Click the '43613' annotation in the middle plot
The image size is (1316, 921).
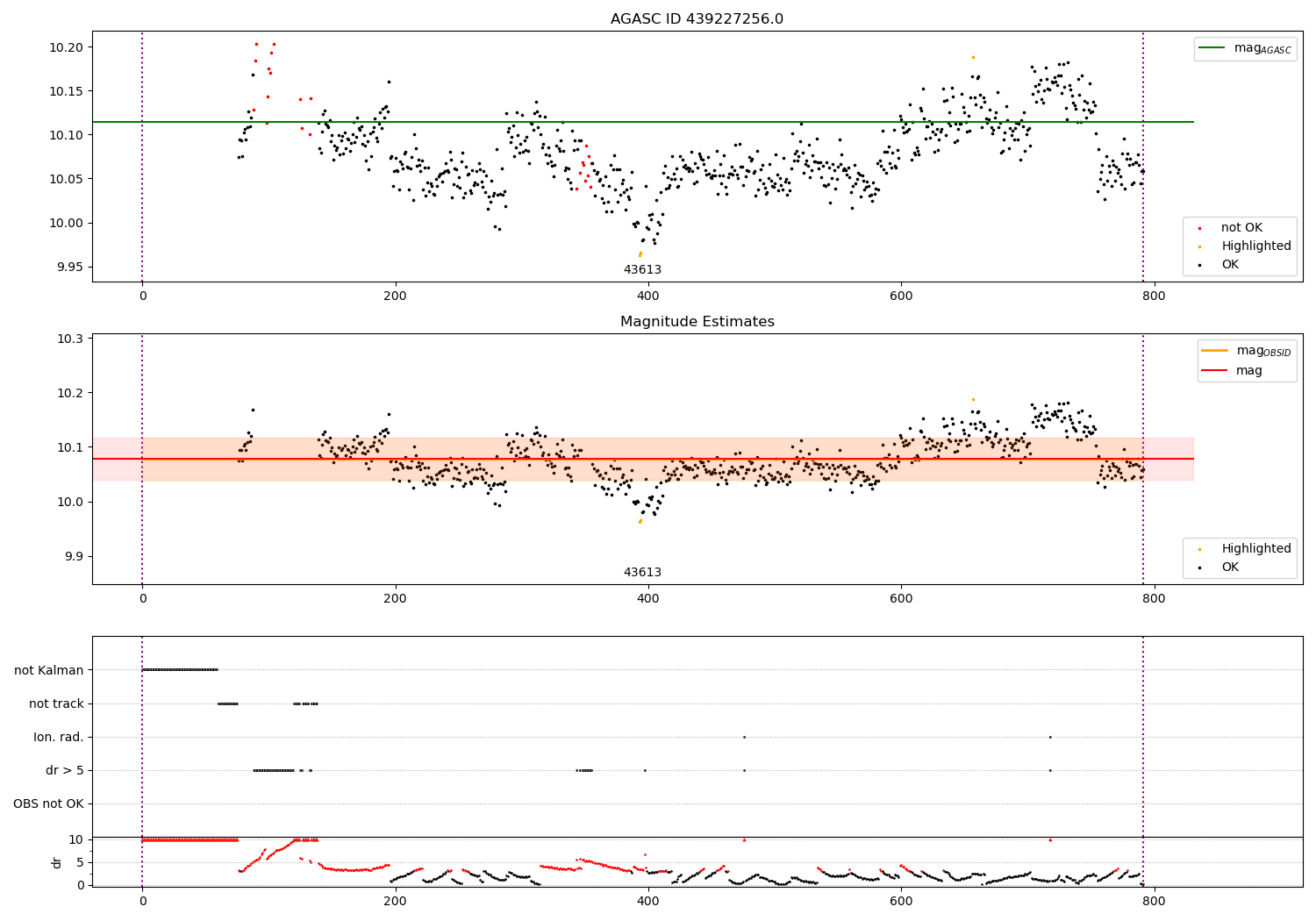click(x=642, y=573)
